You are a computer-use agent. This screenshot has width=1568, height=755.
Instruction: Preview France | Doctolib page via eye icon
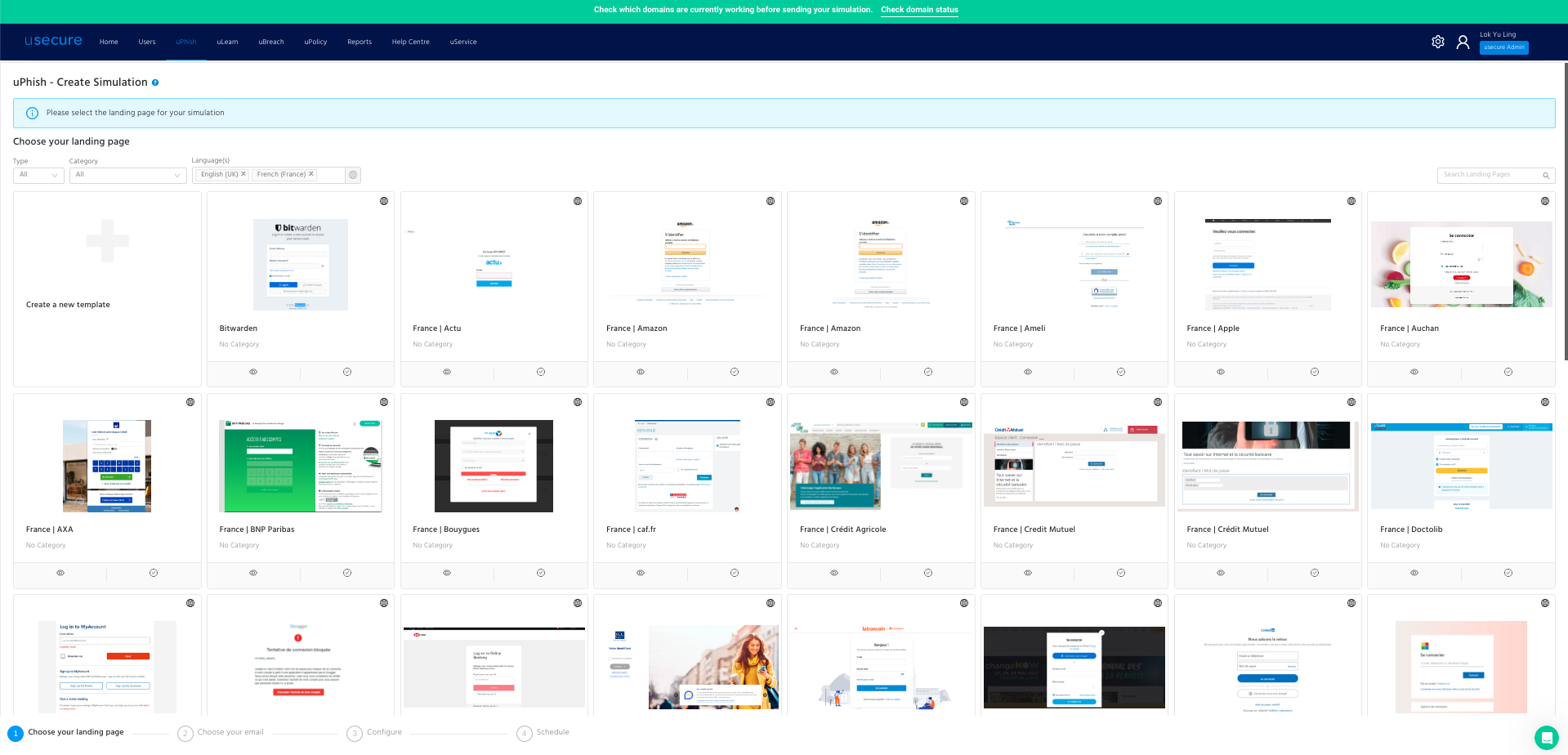(x=1414, y=573)
